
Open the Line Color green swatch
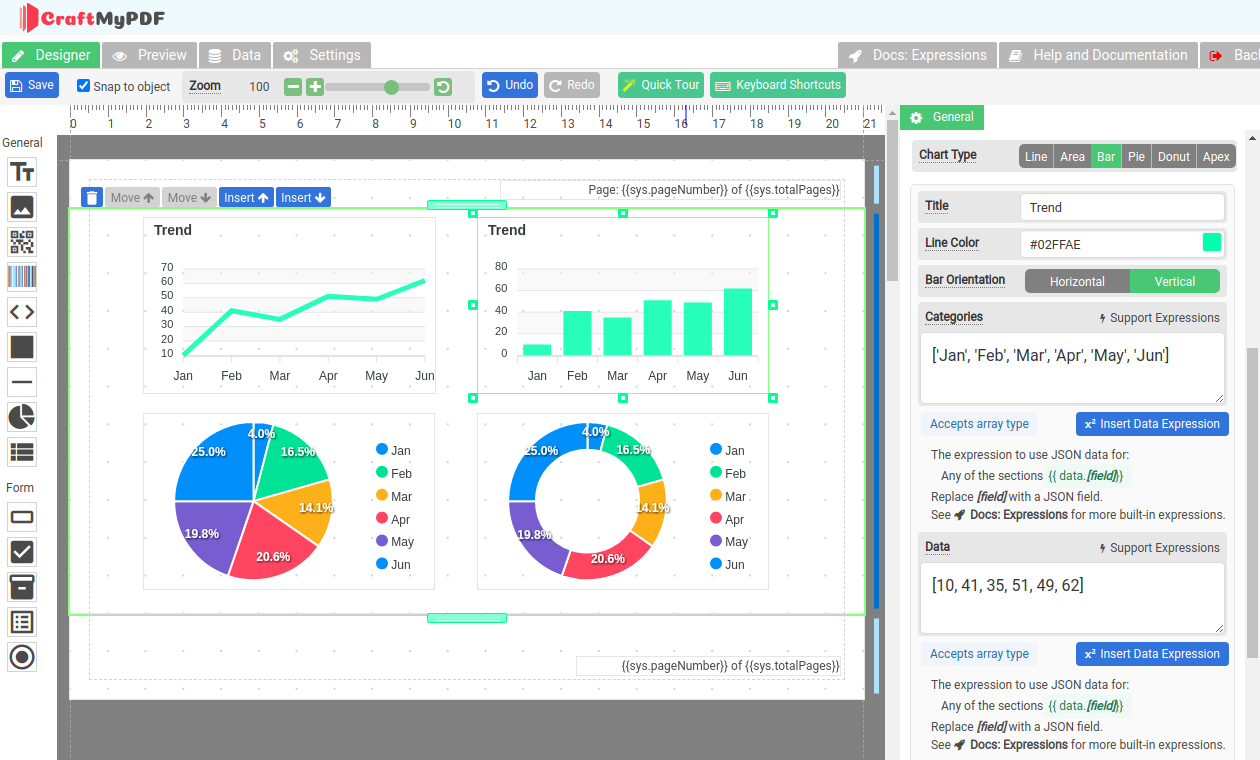point(1212,243)
